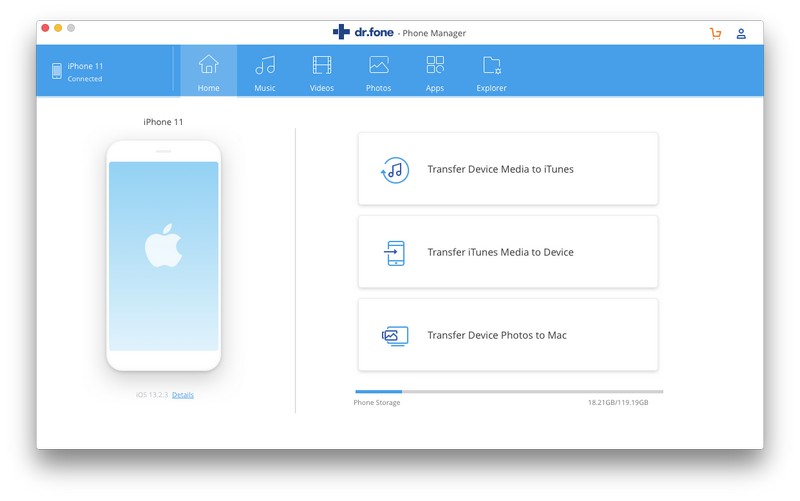Click the iOS 13.2.3 version text
Image resolution: width=800 pixels, height=501 pixels.
tap(152, 395)
